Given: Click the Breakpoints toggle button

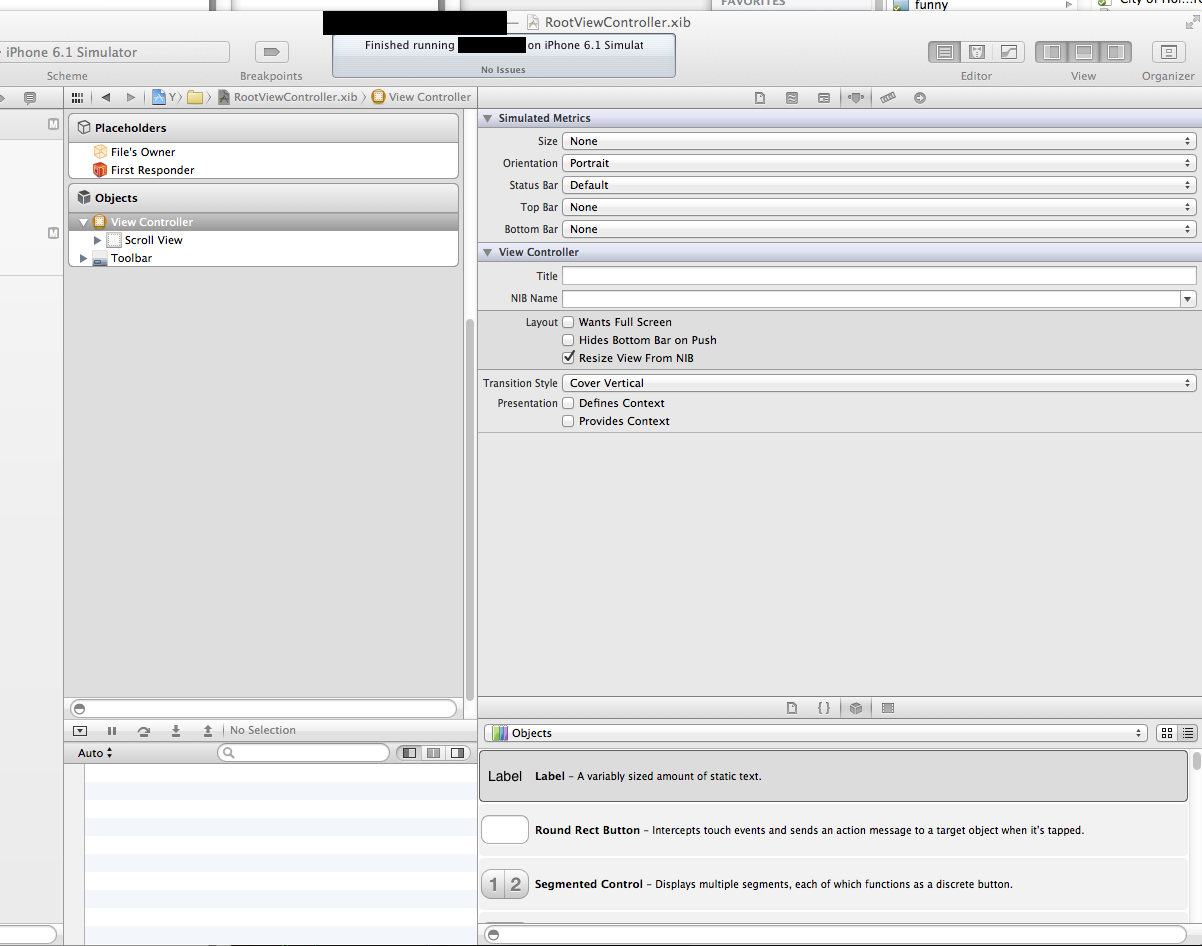Looking at the screenshot, I should tap(271, 52).
